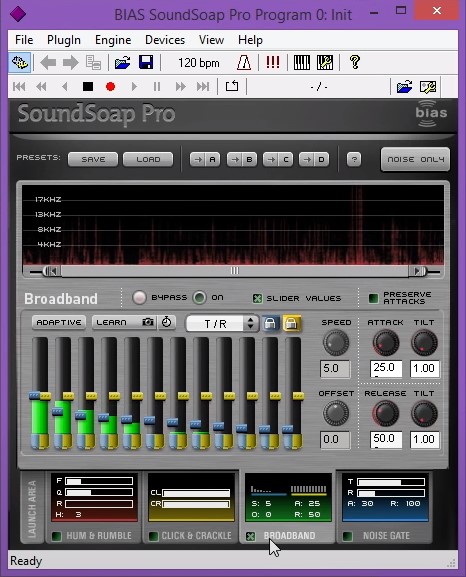Open the piano keyboard icon
The width and height of the screenshot is (466, 577).
[x=302, y=63]
